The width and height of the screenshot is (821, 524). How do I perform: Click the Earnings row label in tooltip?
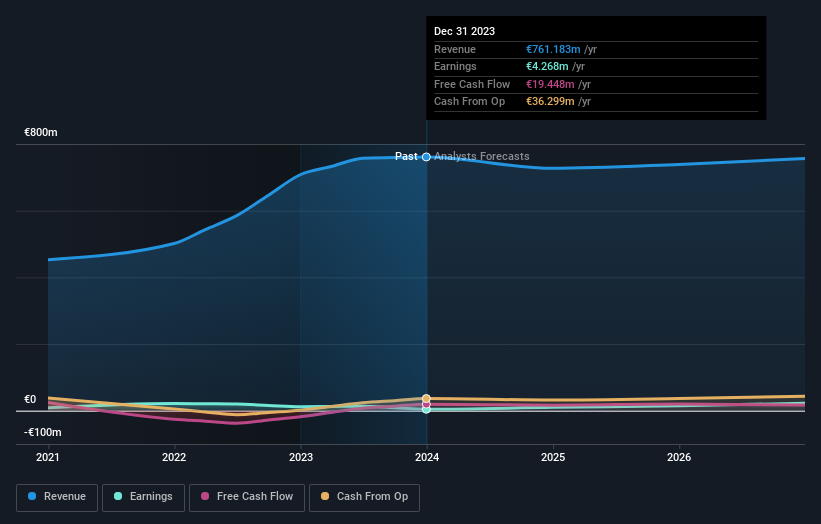click(456, 66)
